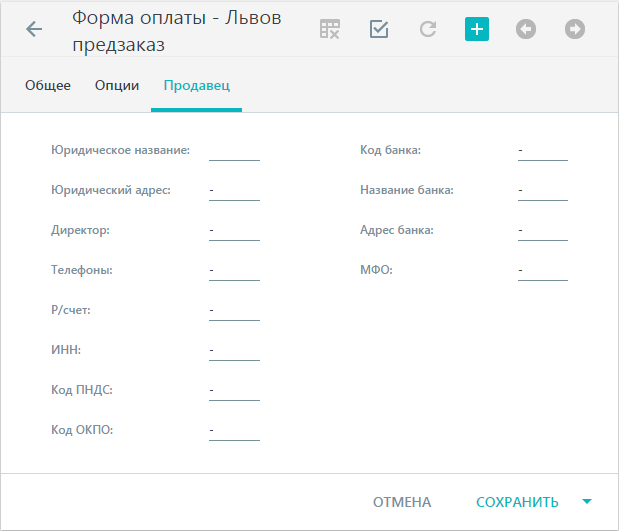Viewport: 619px width, 531px height.
Task: Go to next record arrow
Action: [x=575, y=29]
